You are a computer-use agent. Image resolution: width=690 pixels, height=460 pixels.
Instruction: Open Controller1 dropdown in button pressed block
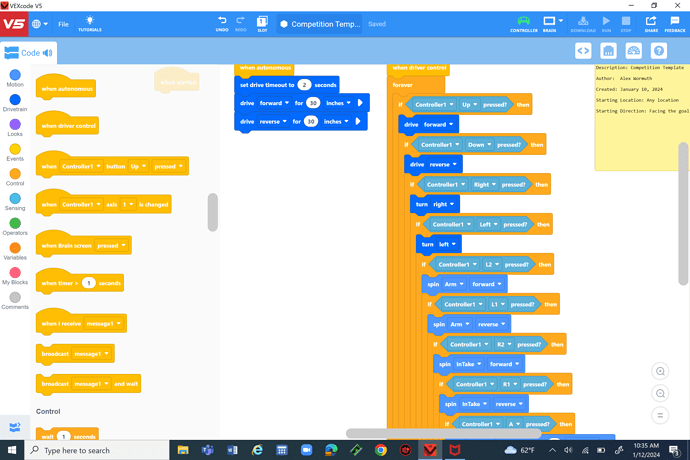tap(81, 166)
